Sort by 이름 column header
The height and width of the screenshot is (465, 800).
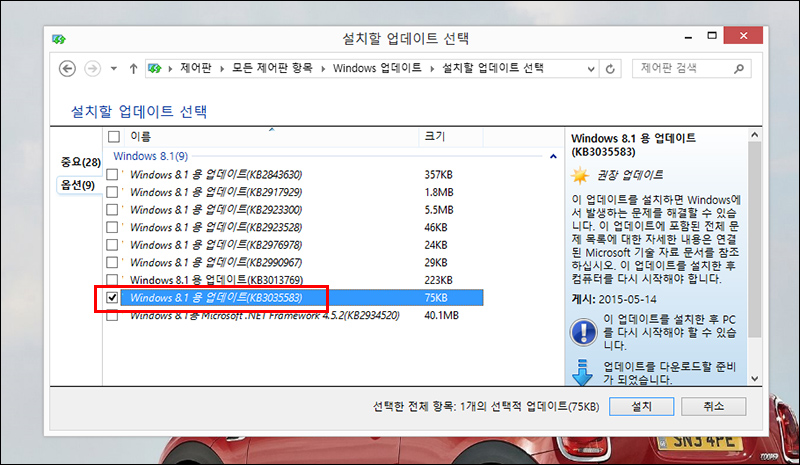[x=140, y=137]
